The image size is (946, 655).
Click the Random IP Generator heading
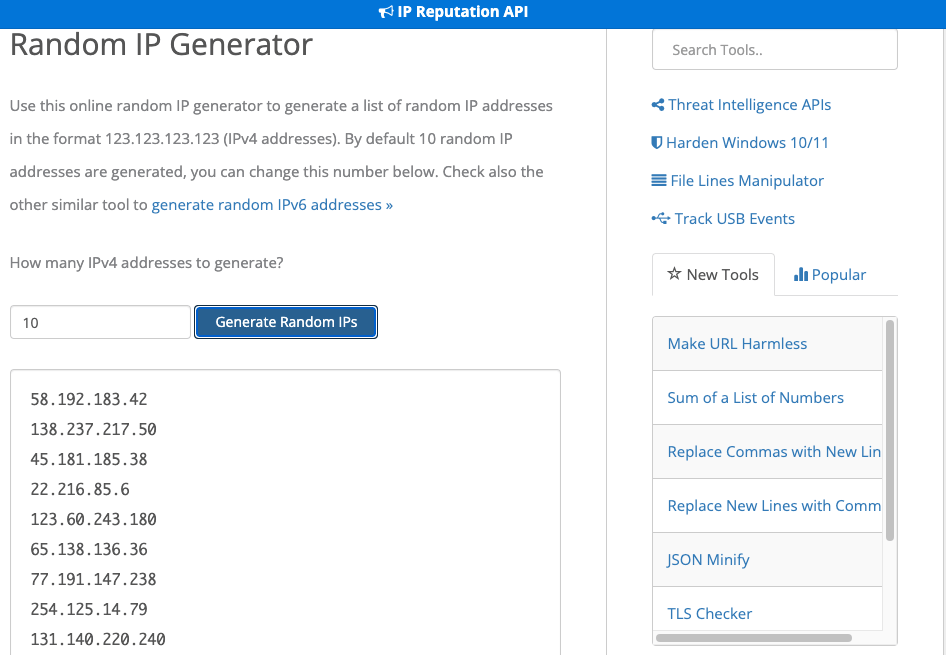pyautogui.click(x=161, y=44)
